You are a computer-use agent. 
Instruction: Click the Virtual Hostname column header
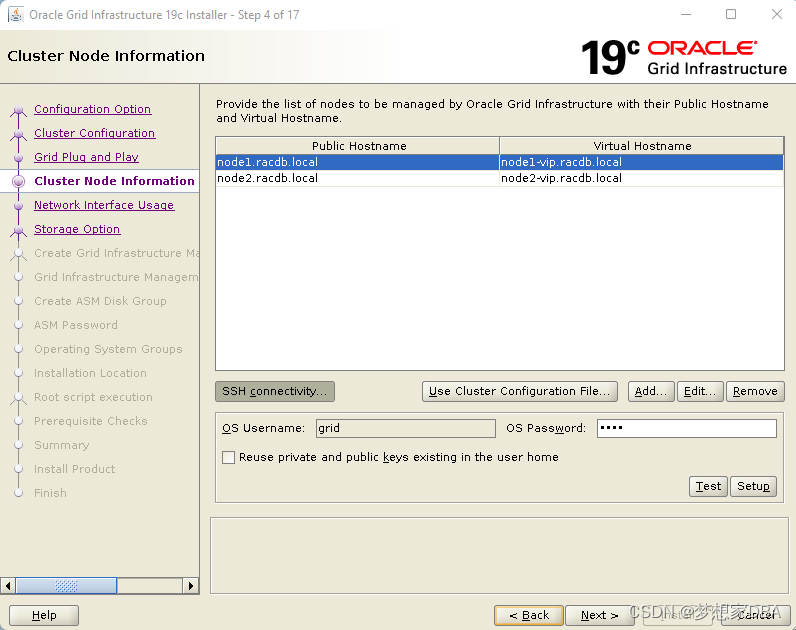pyautogui.click(x=642, y=146)
